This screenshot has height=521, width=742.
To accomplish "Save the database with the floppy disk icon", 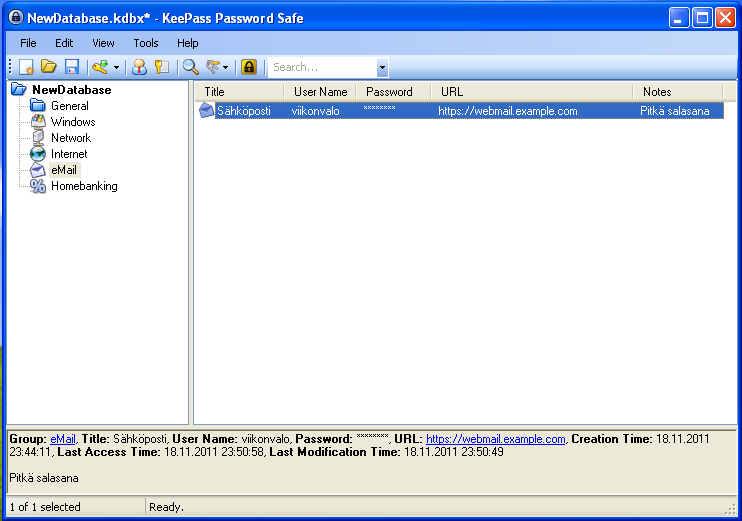I will coord(71,67).
